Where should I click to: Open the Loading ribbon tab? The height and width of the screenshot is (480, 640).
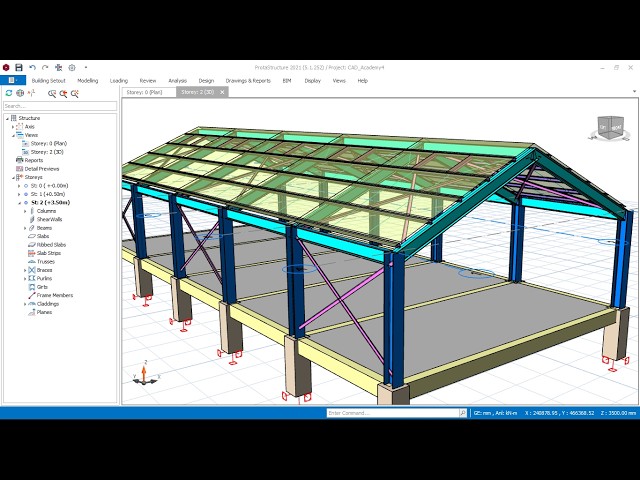(x=119, y=81)
